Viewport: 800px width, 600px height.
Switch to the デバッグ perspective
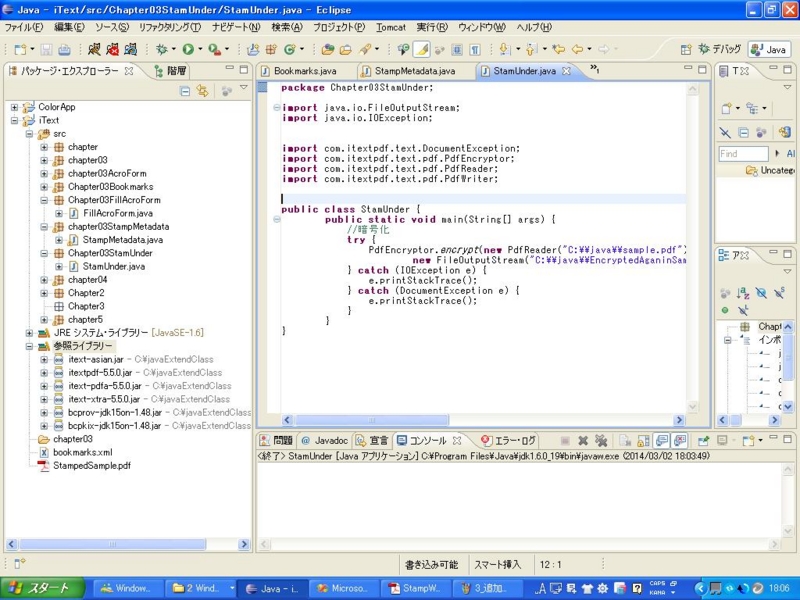coord(719,49)
